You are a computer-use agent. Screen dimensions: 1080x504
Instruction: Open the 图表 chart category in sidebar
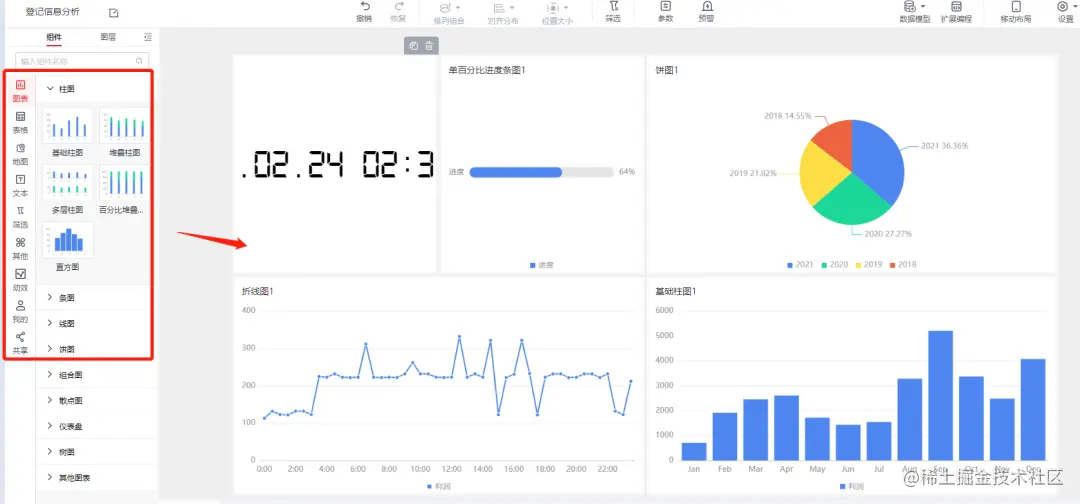click(20, 91)
